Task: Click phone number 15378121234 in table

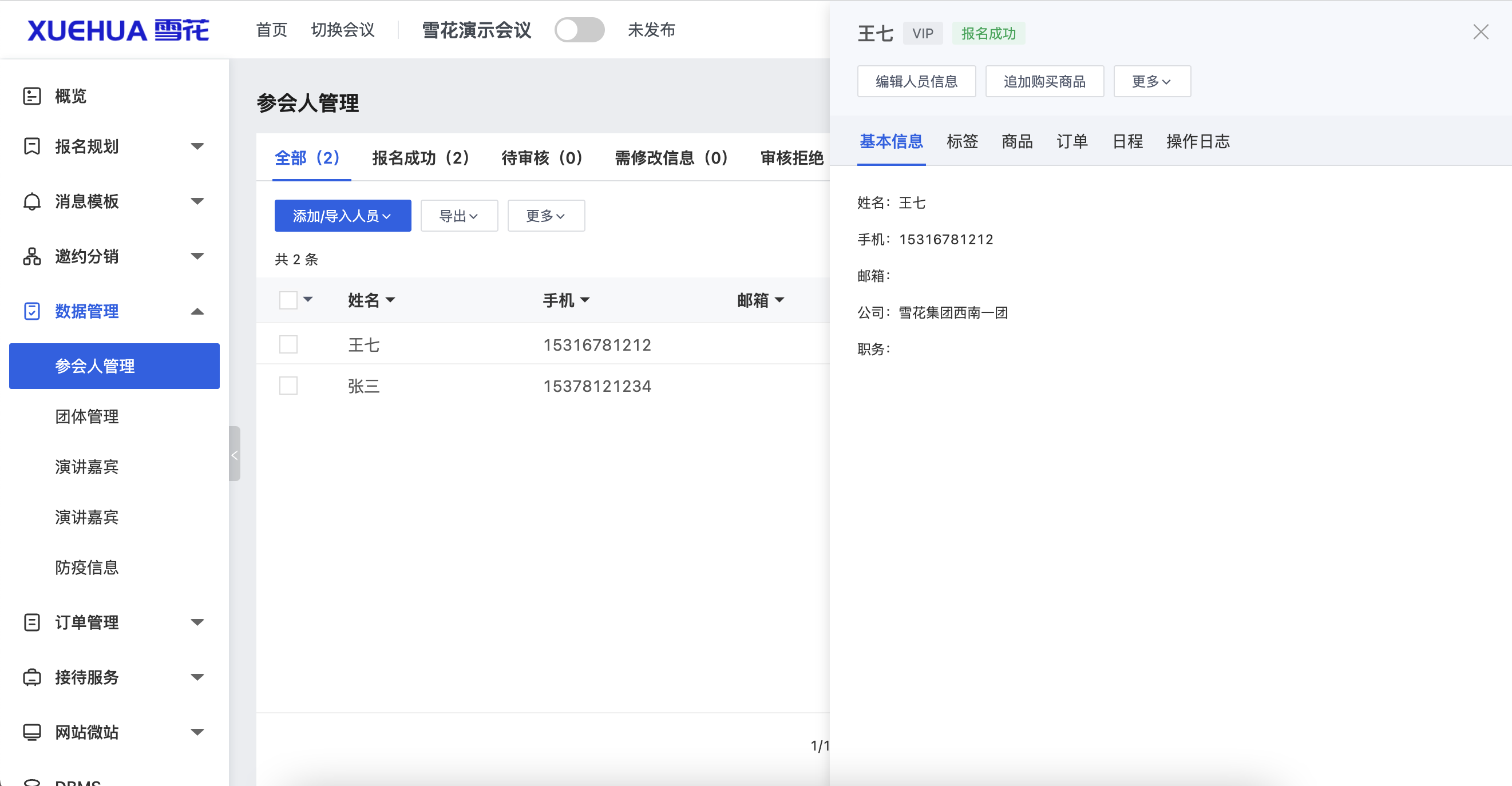Action: (x=597, y=386)
